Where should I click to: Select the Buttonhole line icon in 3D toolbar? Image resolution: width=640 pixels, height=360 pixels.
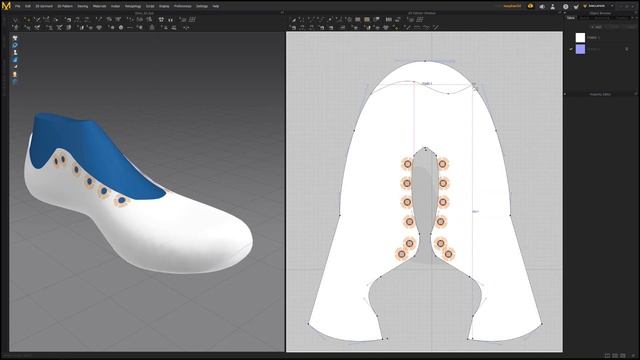pos(130,28)
